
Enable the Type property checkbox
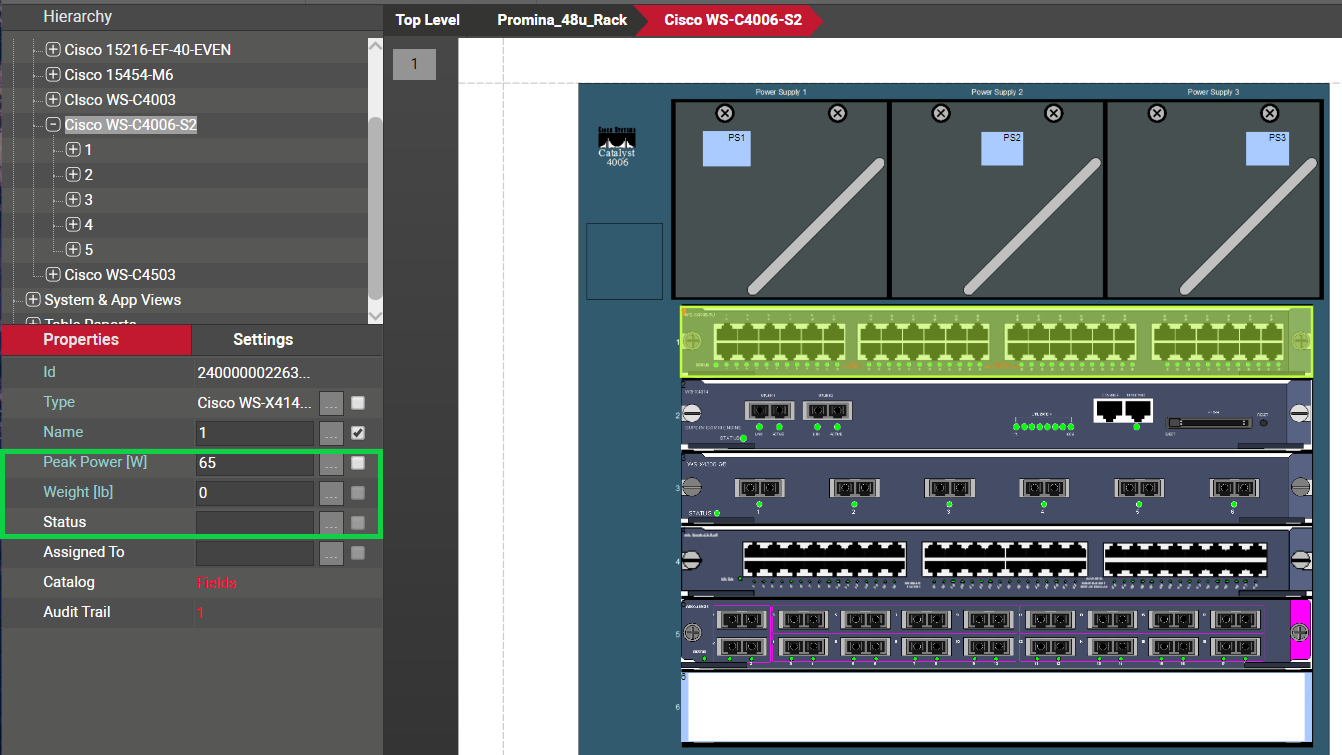[358, 403]
